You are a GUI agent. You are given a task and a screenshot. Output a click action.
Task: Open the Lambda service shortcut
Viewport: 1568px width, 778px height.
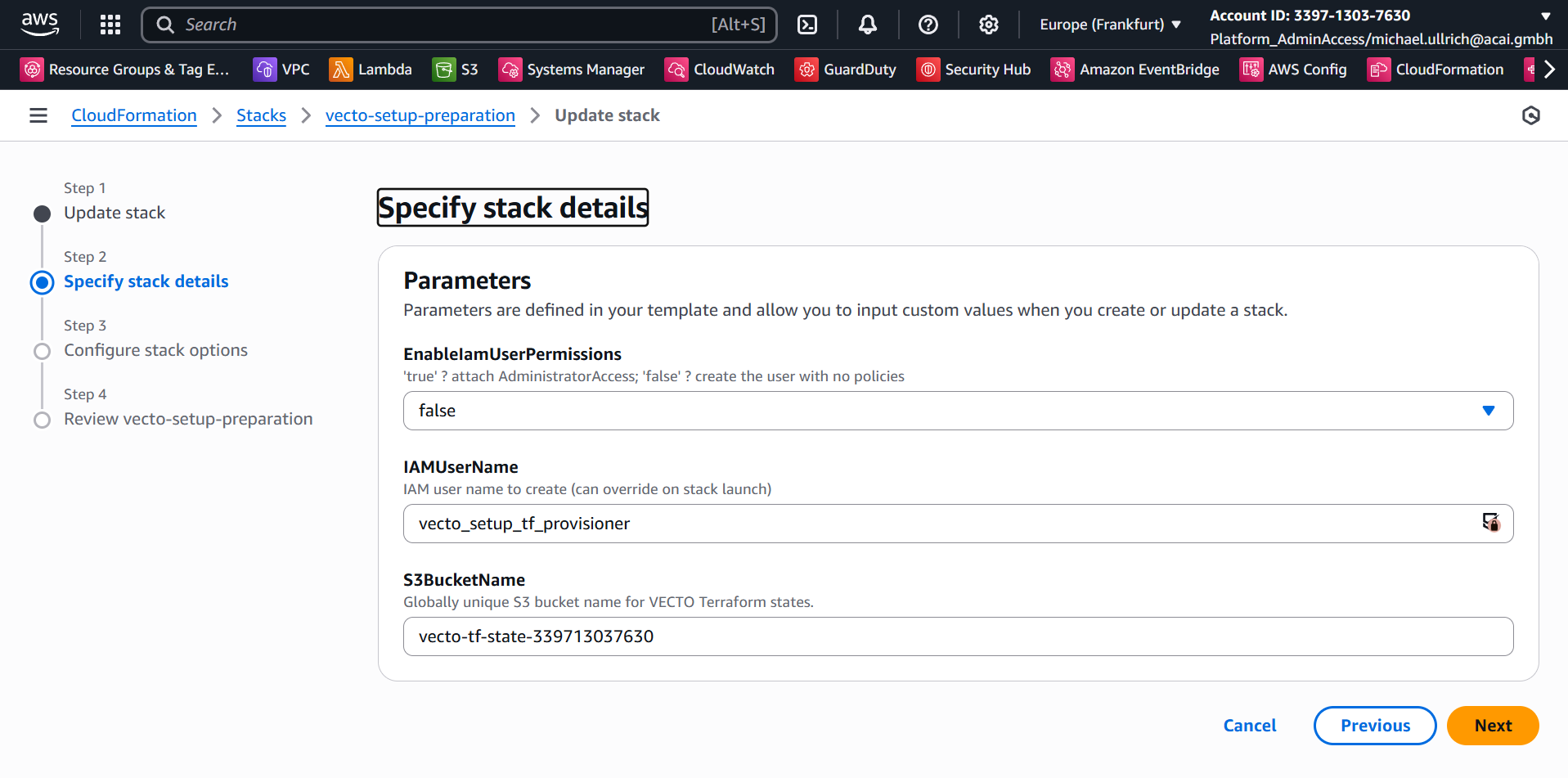(371, 70)
